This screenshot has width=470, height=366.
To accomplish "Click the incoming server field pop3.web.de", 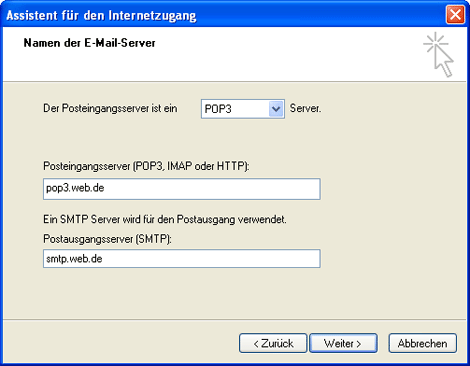I will pos(182,189).
